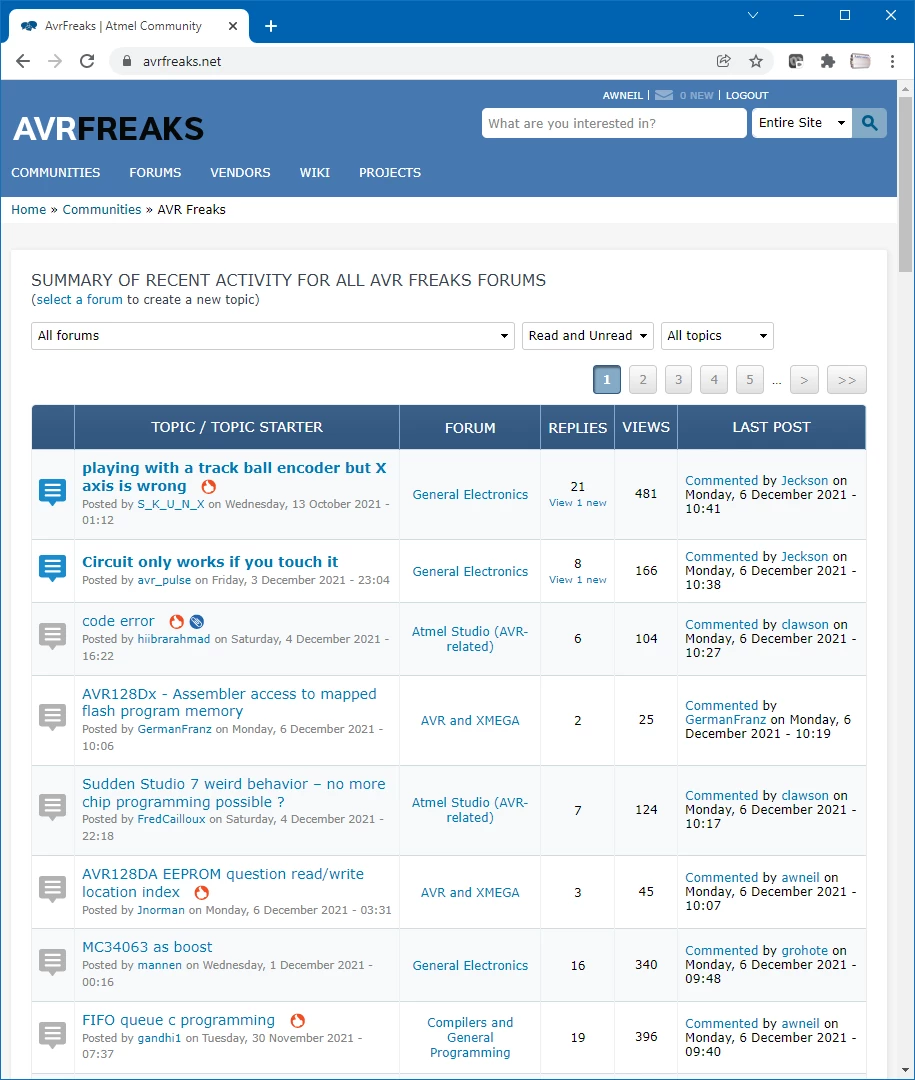The height and width of the screenshot is (1080, 915).
Task: Click topic icon for track ball encoder row
Action: click(53, 492)
